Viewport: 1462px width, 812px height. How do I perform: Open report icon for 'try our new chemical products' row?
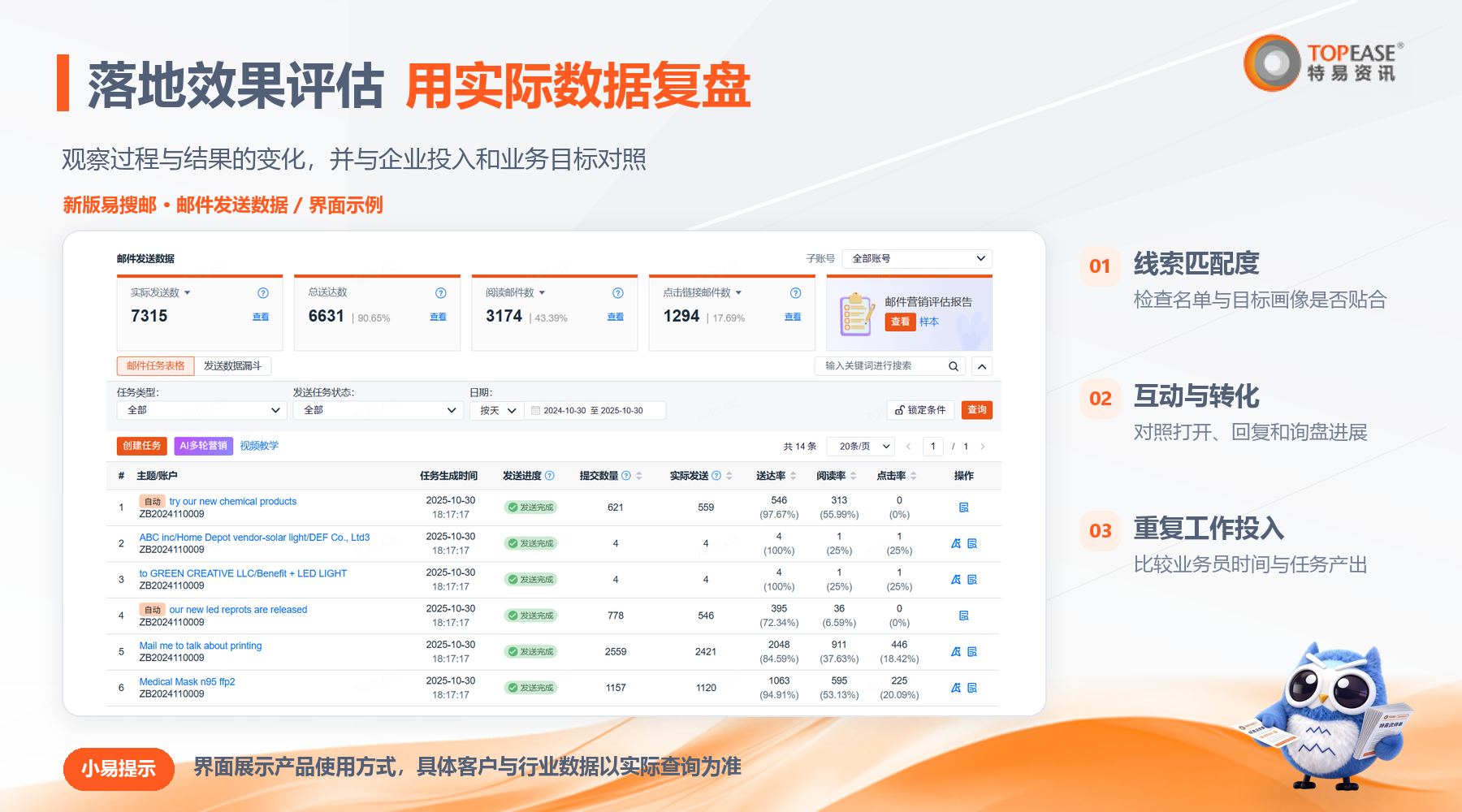(964, 508)
